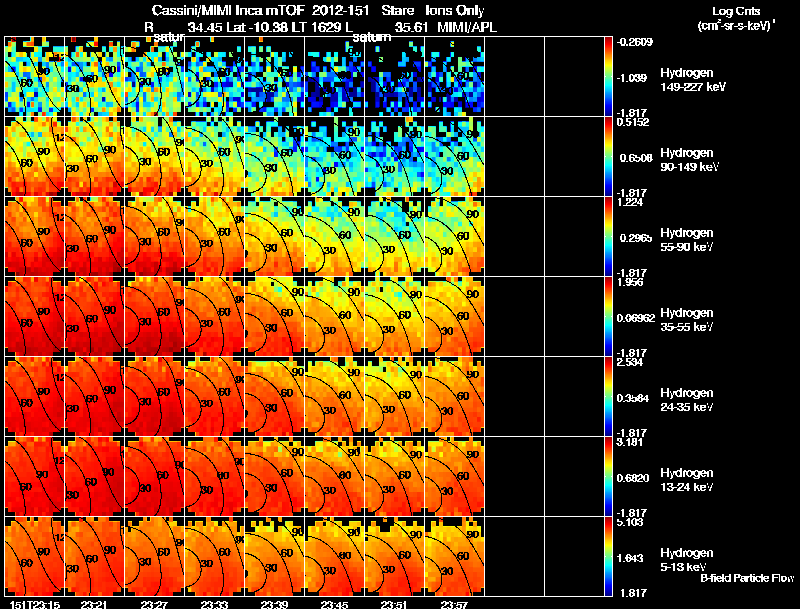This screenshot has width=800, height=609.
Task: Click the 23:33 time label on bottom axis
Action: tap(214, 604)
